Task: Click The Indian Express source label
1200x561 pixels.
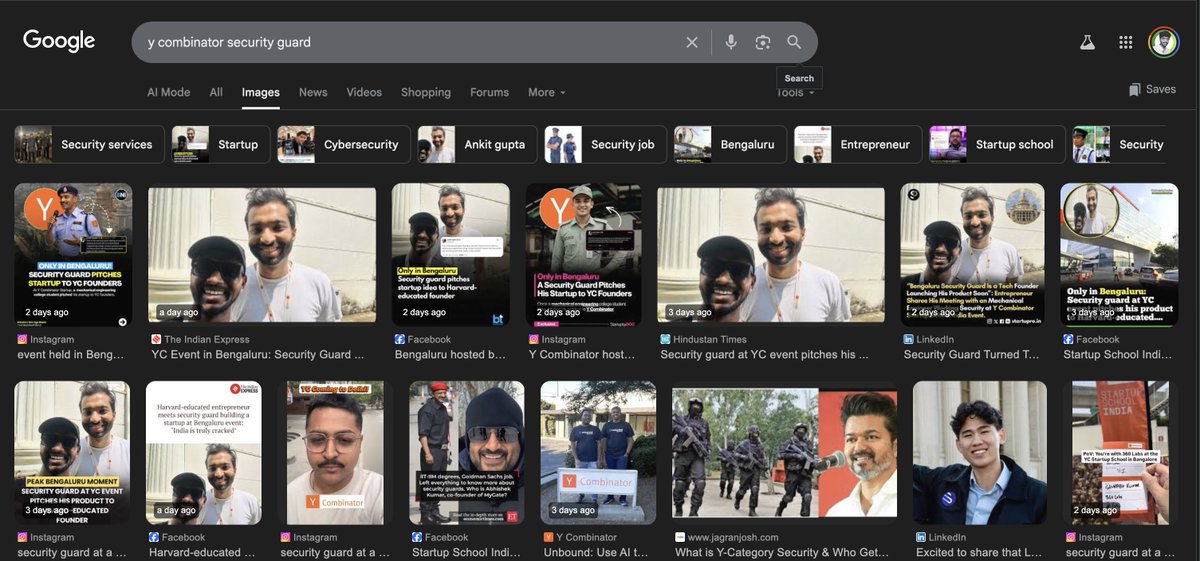Action: tap(208, 339)
